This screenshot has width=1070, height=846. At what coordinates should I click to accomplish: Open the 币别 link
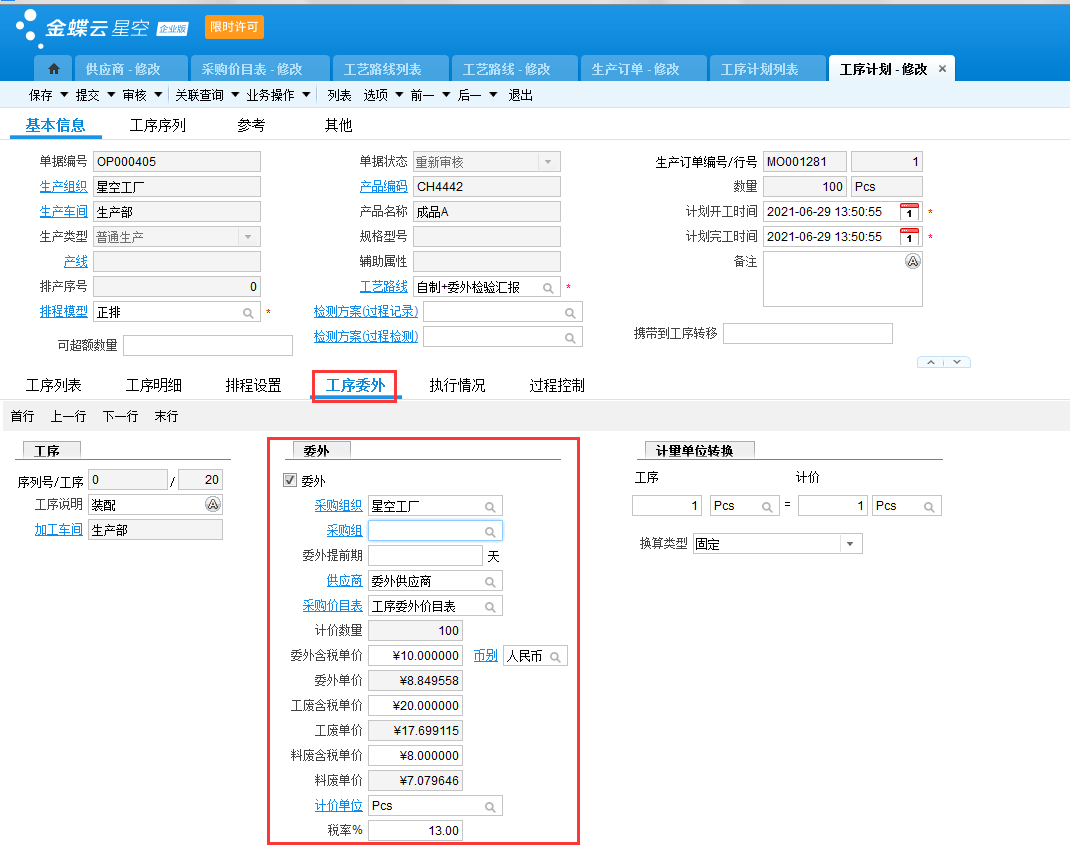[x=485, y=656]
